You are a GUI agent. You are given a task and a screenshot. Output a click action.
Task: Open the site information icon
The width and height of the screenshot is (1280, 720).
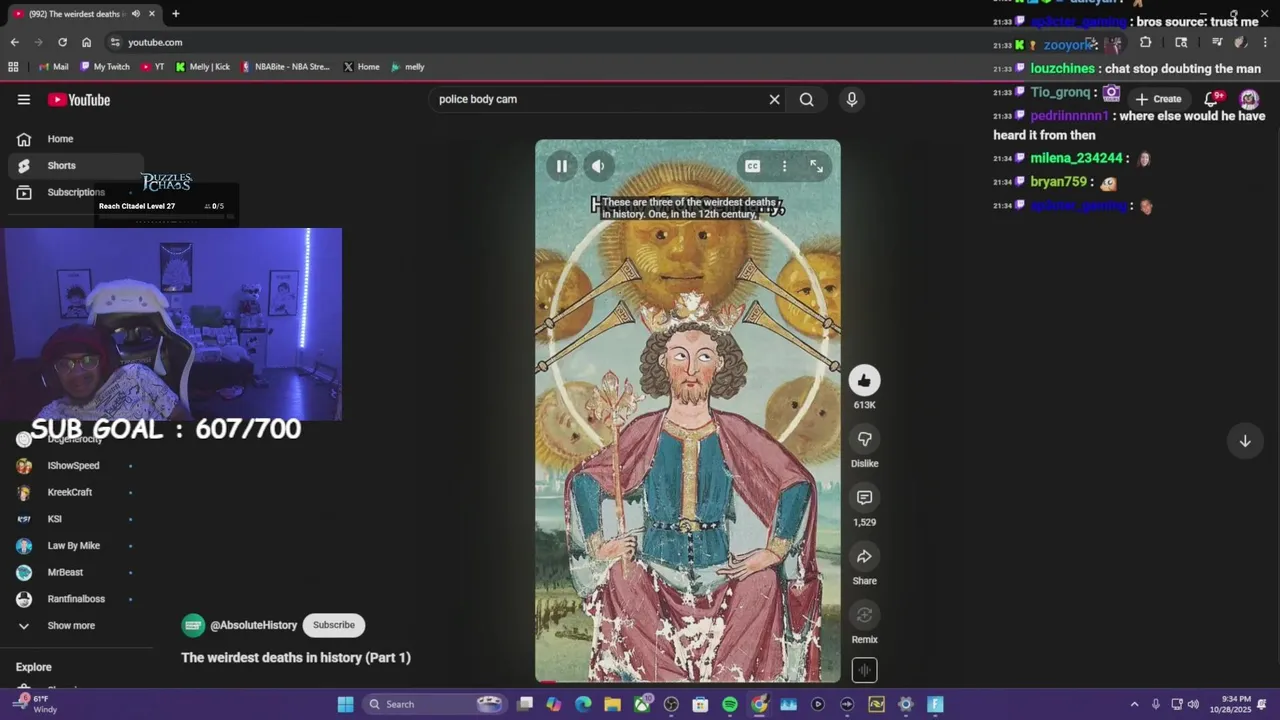pos(115,42)
